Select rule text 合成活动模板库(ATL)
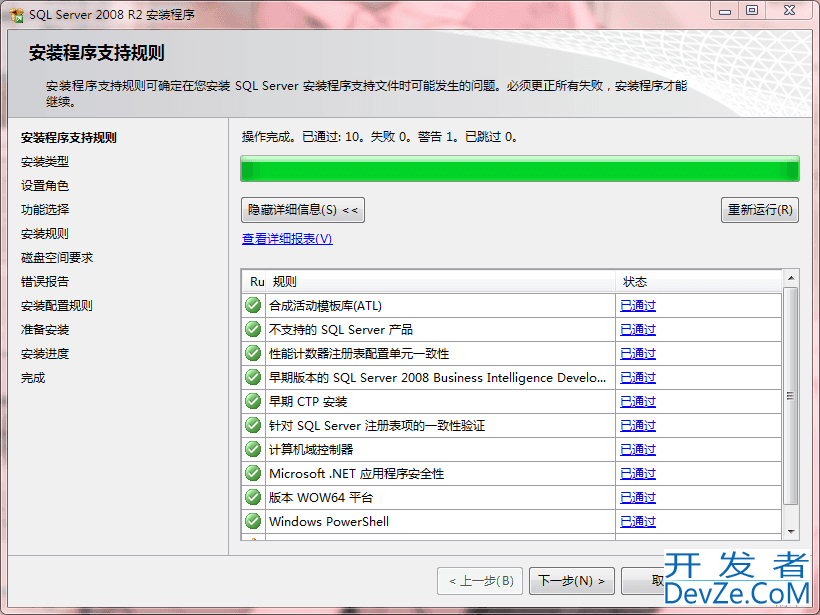Screen dimensions: 820x615 pyautogui.click(x=325, y=305)
